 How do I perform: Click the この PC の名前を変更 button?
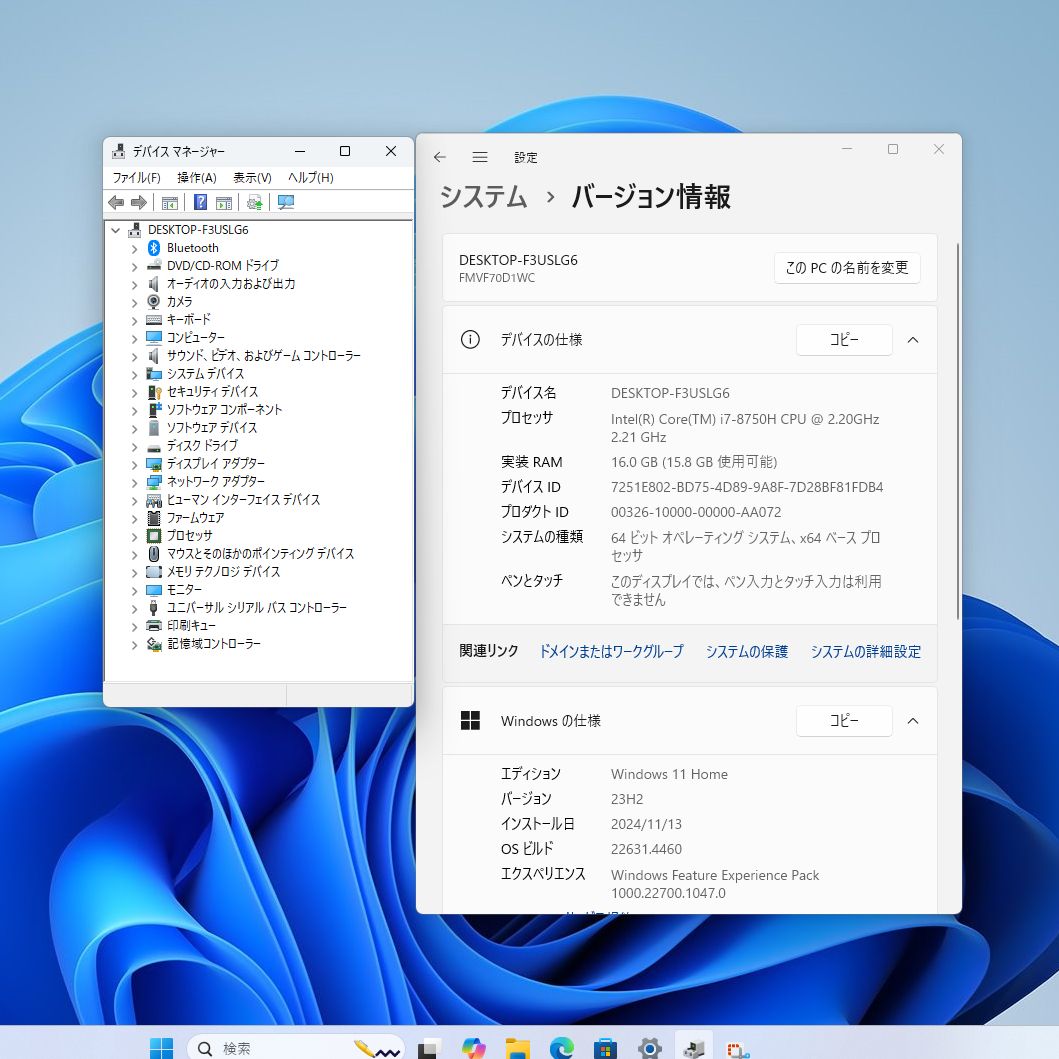(x=847, y=268)
